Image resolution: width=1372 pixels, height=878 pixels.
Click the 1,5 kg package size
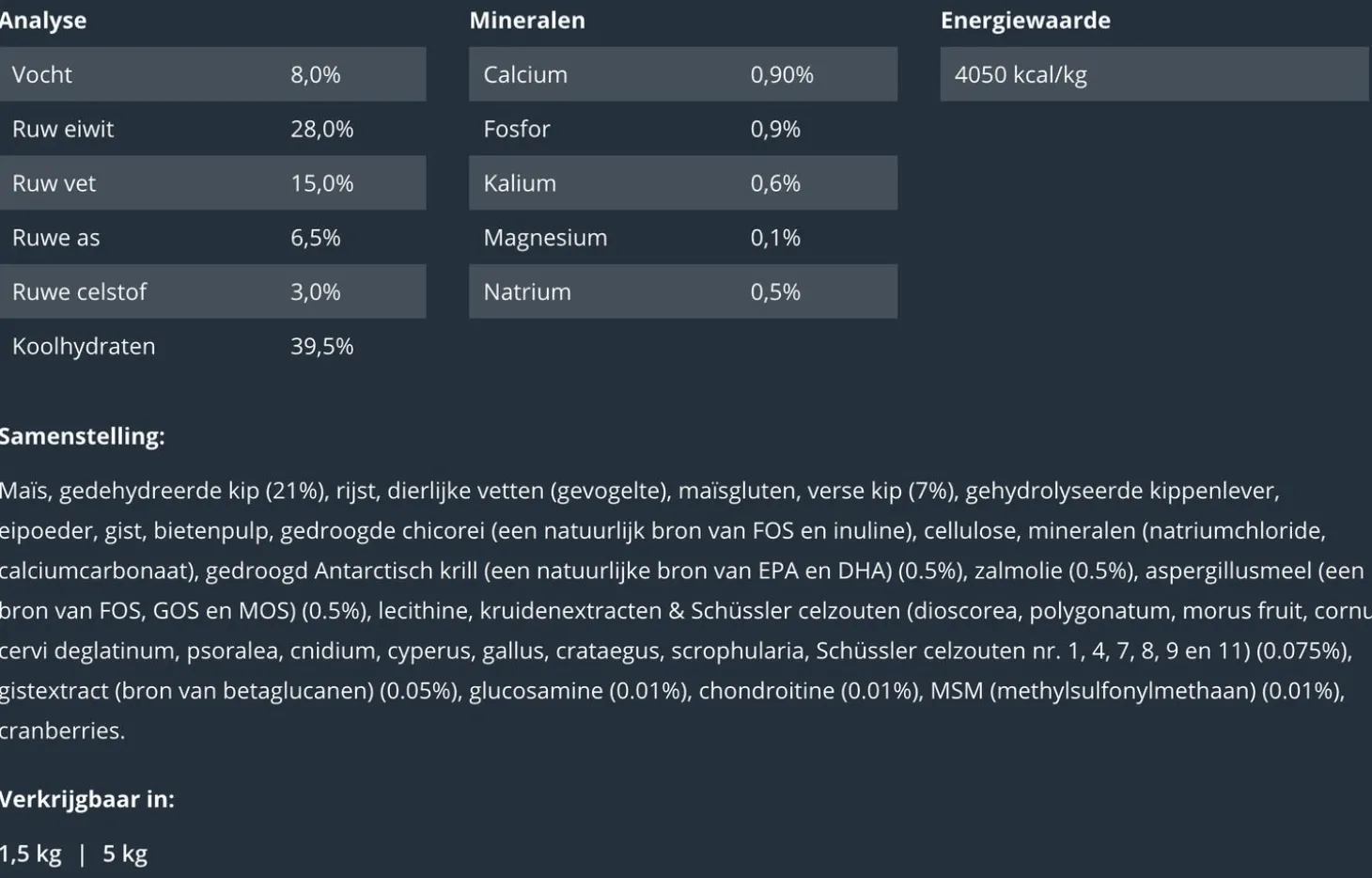pyautogui.click(x=31, y=854)
